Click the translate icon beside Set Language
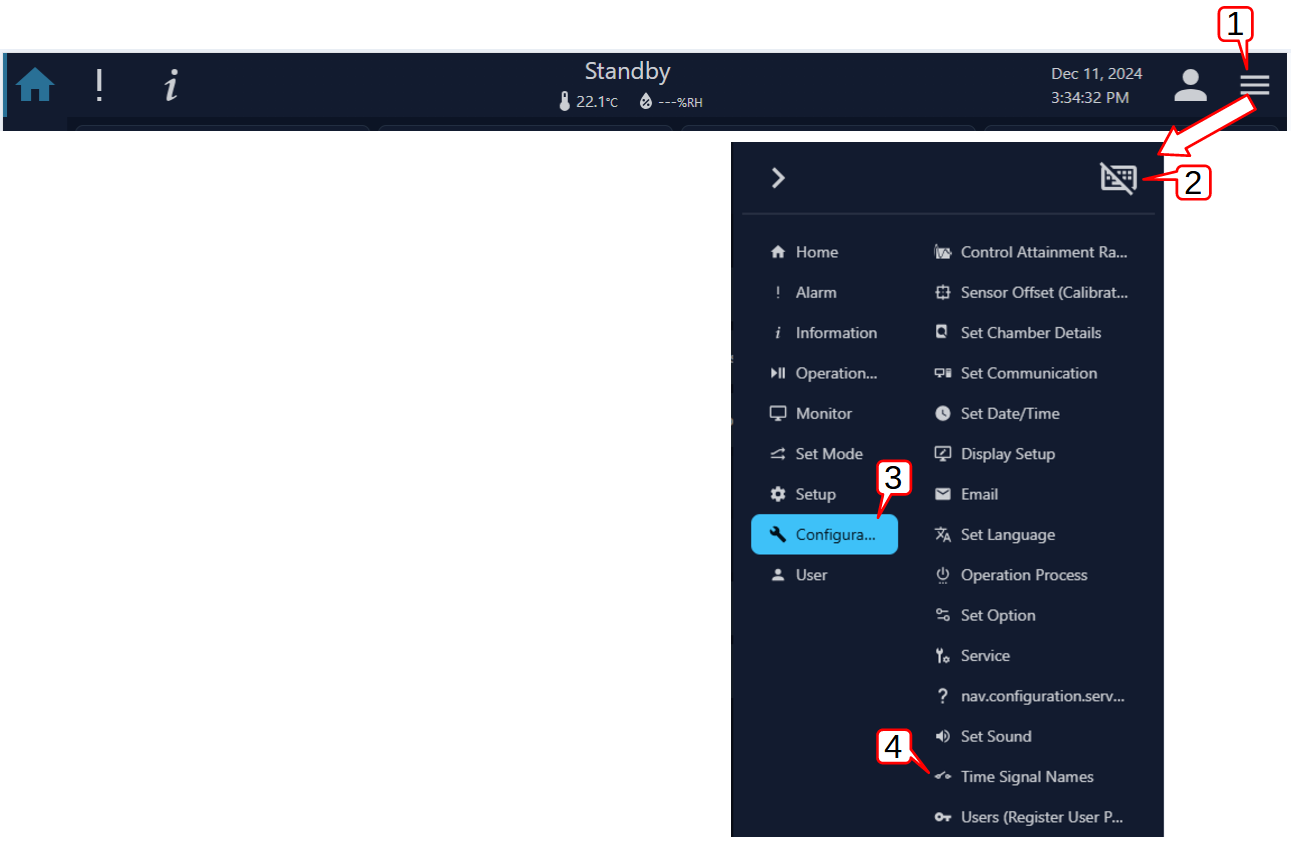Viewport: 1298px width, 843px height. click(x=942, y=535)
